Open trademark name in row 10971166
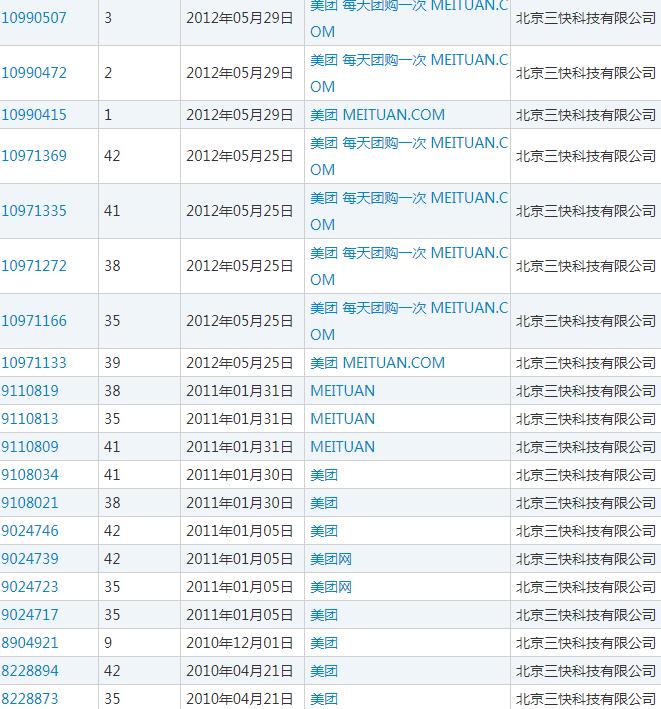The height and width of the screenshot is (709, 661). [x=409, y=321]
